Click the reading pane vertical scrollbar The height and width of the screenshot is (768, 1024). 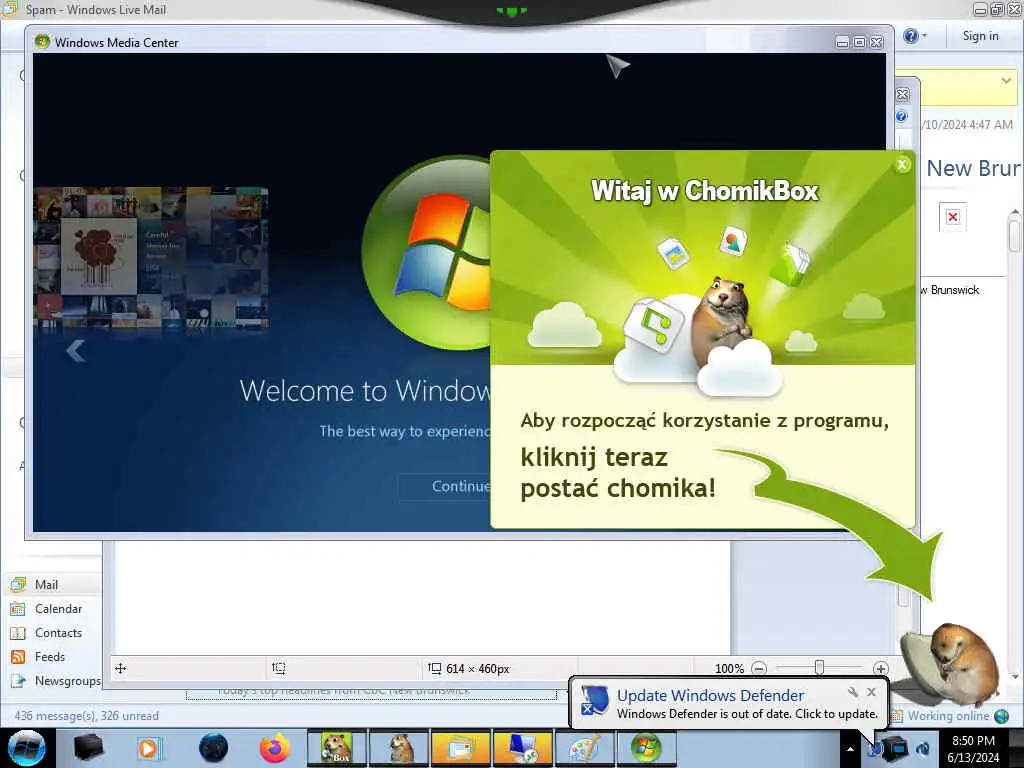1014,444
